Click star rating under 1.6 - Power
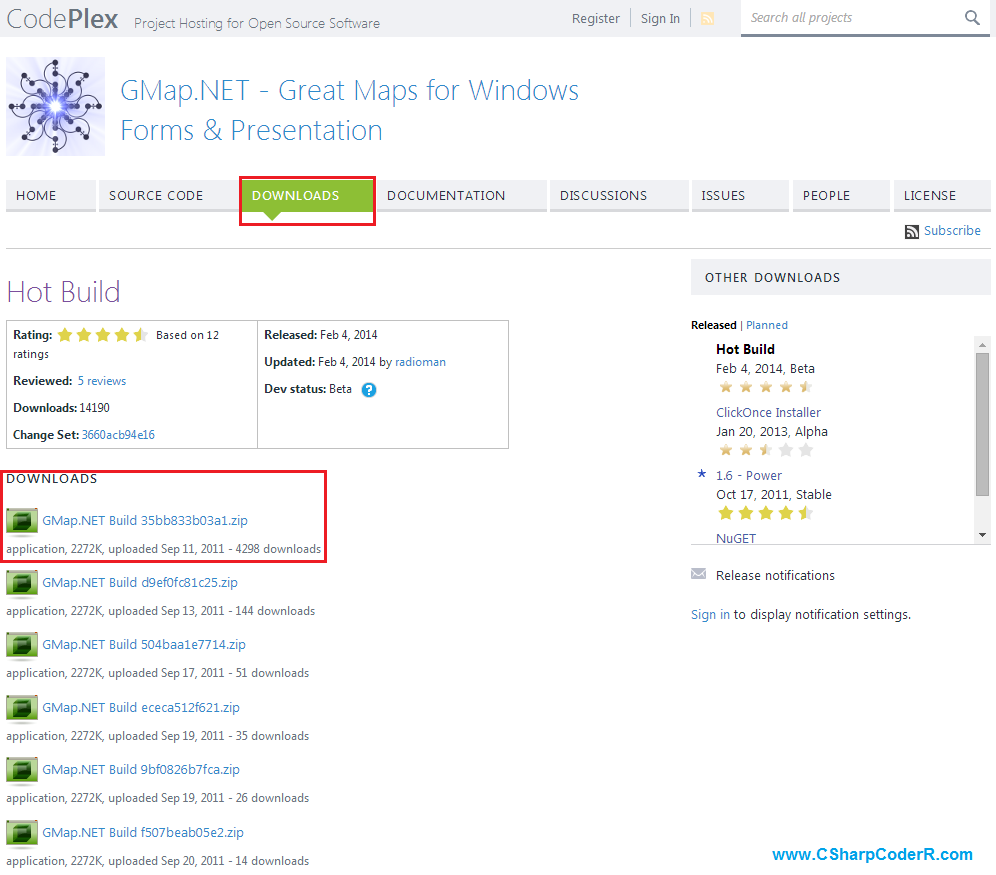996x875 pixels. click(765, 513)
